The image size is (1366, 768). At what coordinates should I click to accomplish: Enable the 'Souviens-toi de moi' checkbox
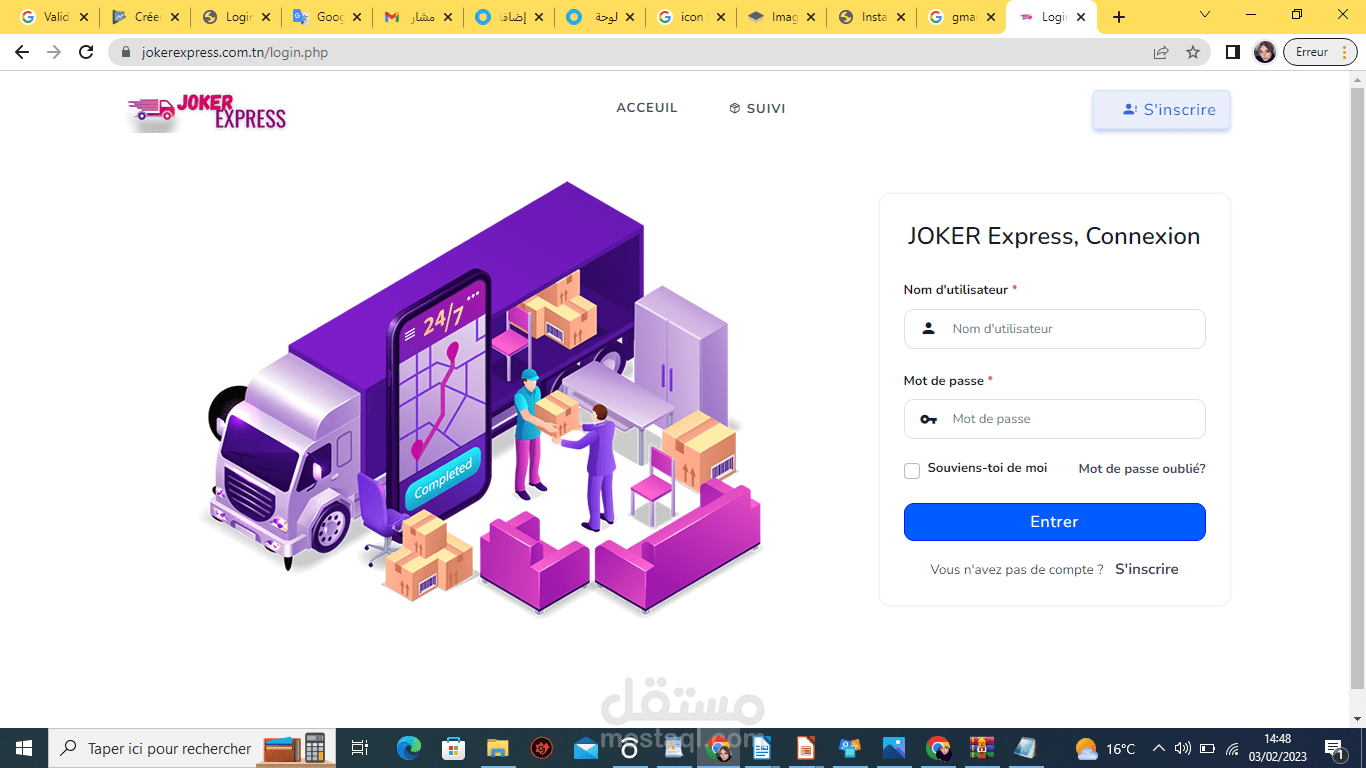[x=912, y=470]
